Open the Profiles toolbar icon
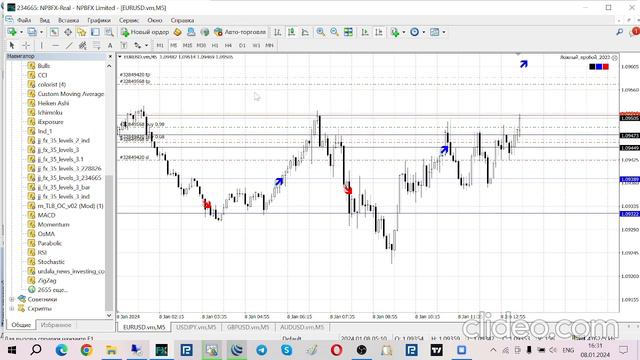640x360 pixels. pyautogui.click(x=31, y=32)
